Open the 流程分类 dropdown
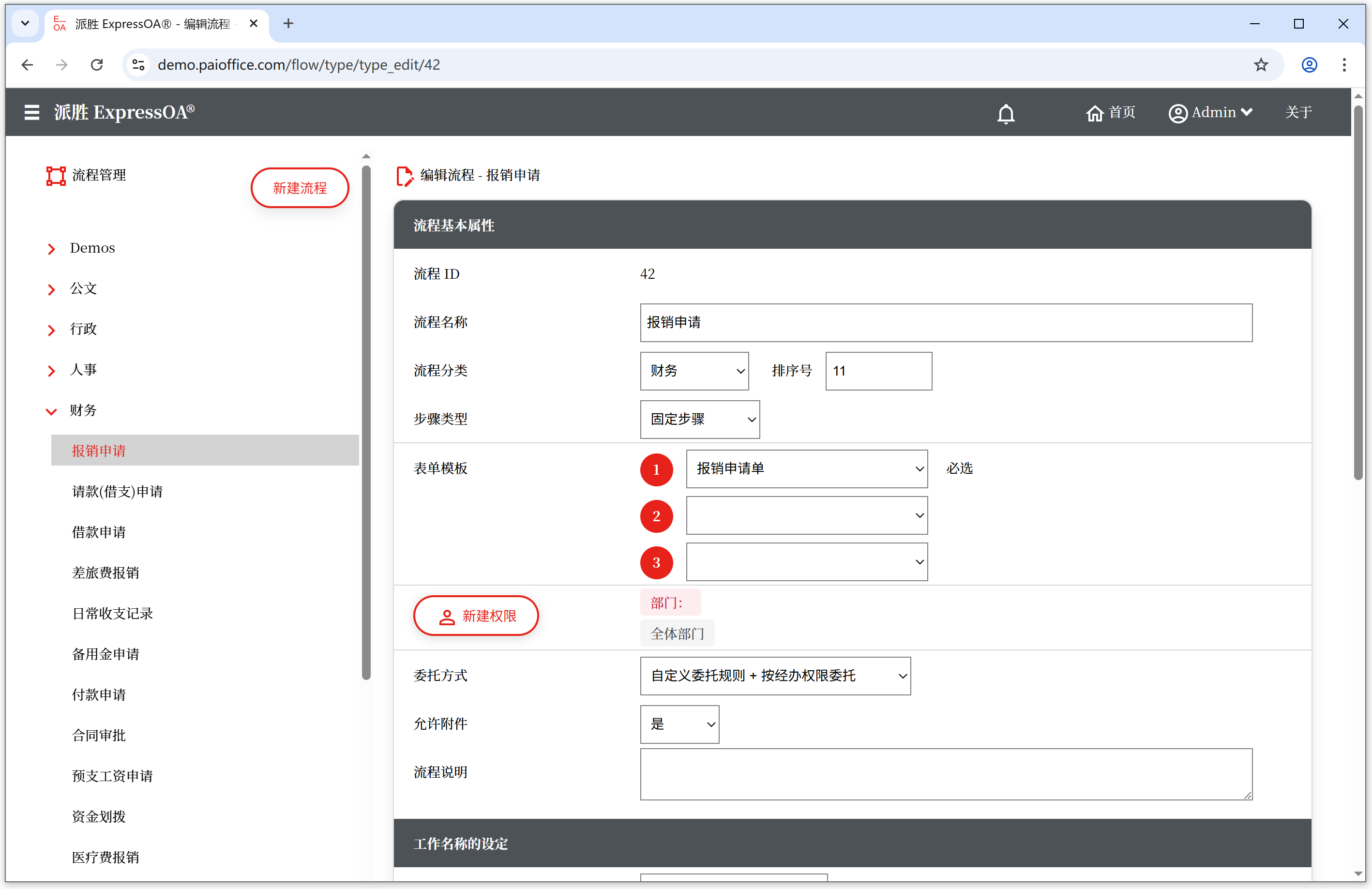This screenshot has height=889, width=1372. click(x=694, y=371)
